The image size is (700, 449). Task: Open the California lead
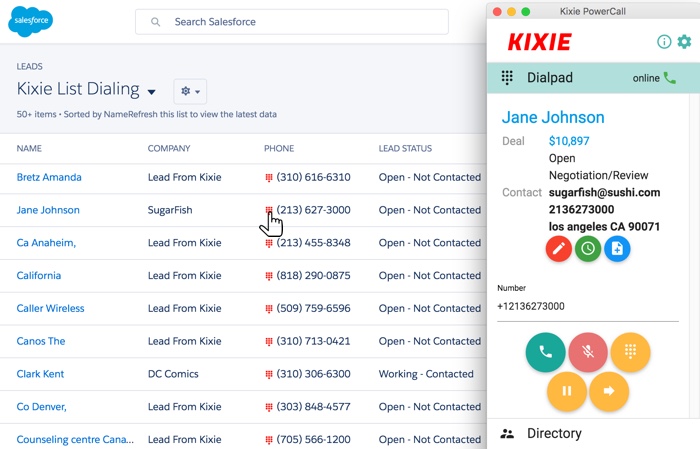[39, 275]
